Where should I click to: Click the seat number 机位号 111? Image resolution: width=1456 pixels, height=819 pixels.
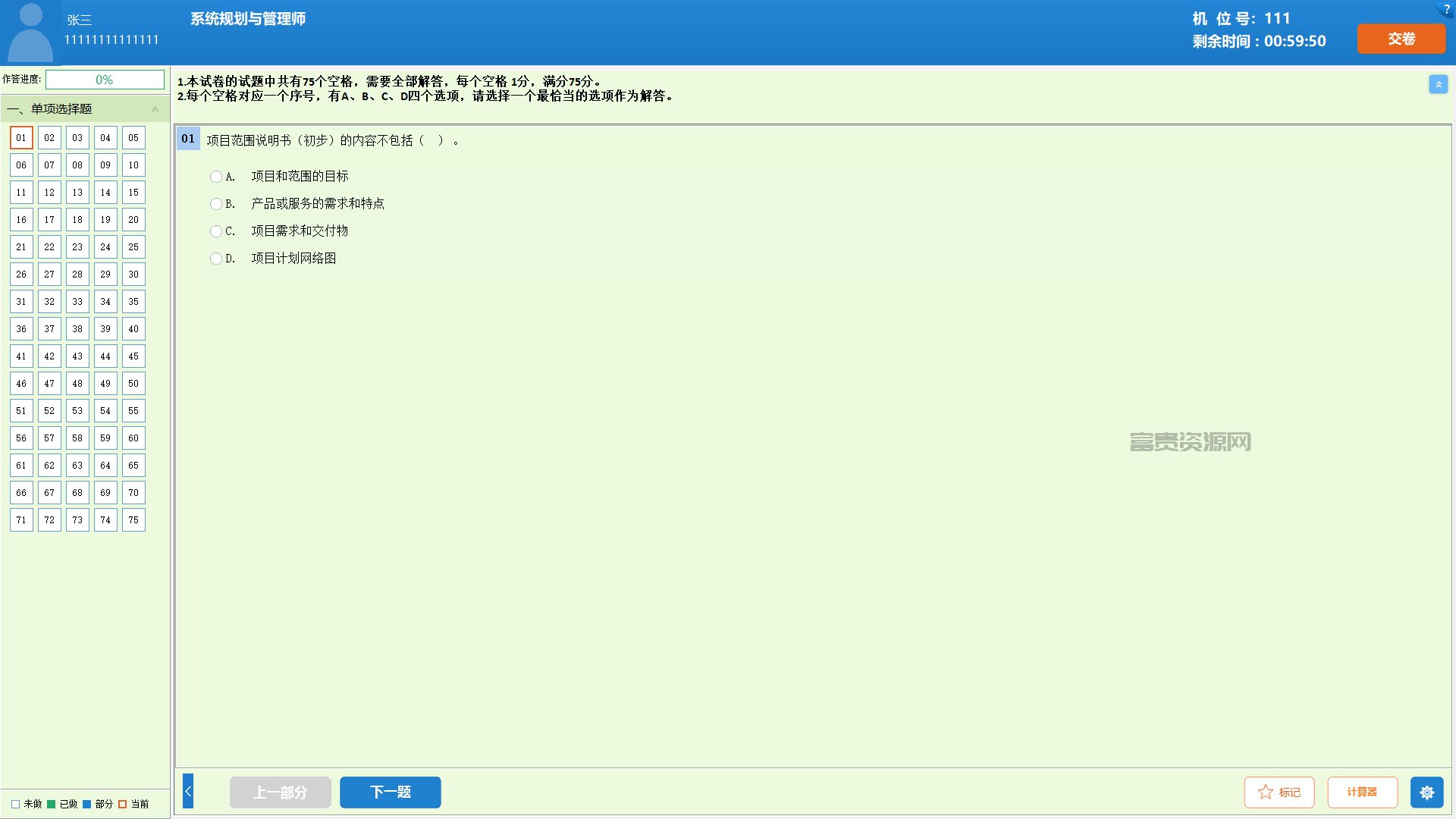pyautogui.click(x=1241, y=18)
